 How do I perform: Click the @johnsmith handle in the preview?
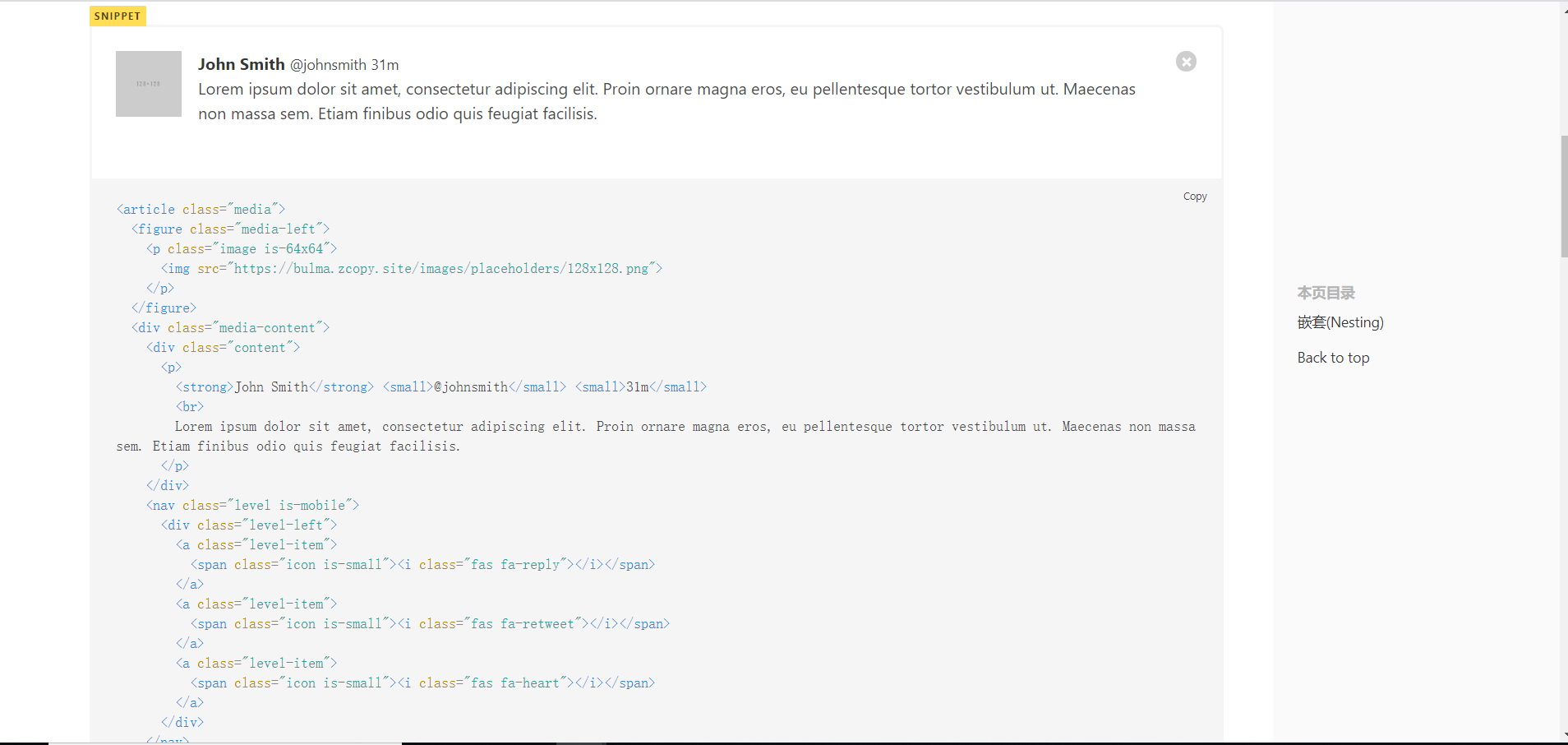328,65
